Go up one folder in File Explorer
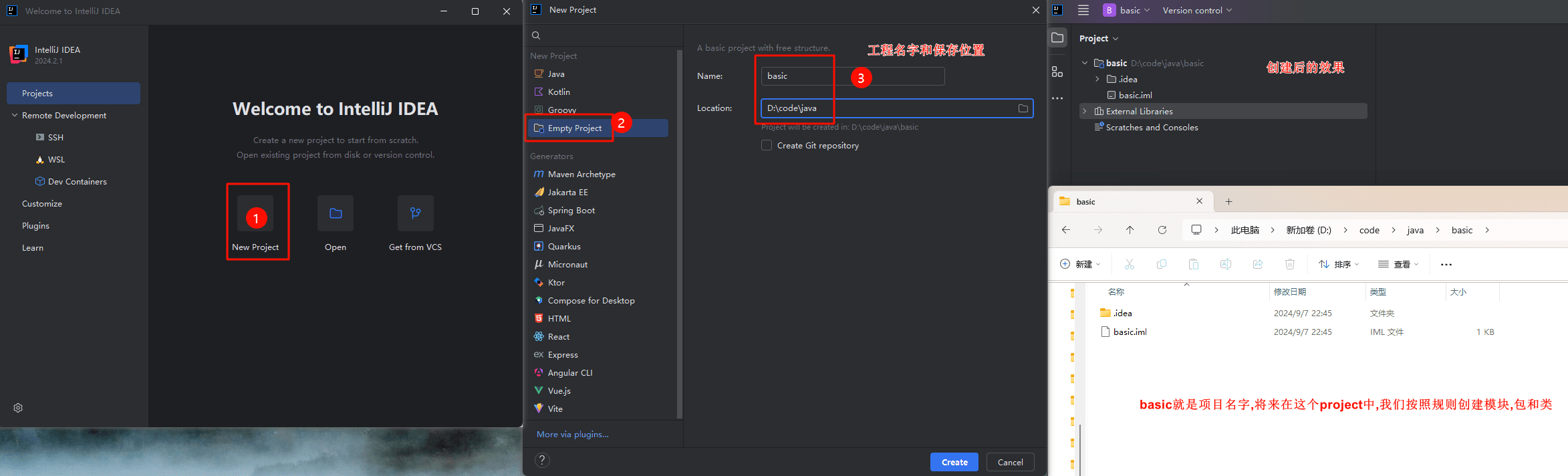Image resolution: width=1568 pixels, height=476 pixels. click(1130, 230)
